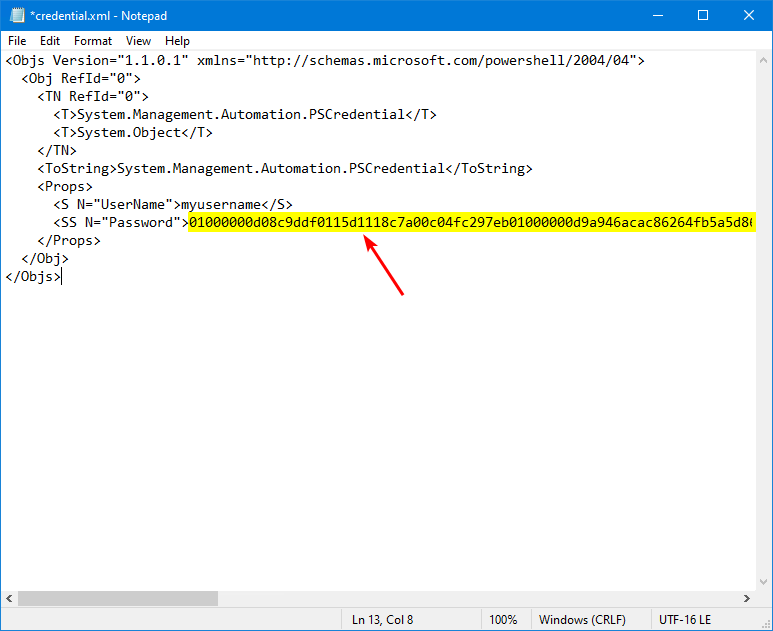Click the UTF-16 LE encoding indicator
773x631 pixels.
(687, 620)
